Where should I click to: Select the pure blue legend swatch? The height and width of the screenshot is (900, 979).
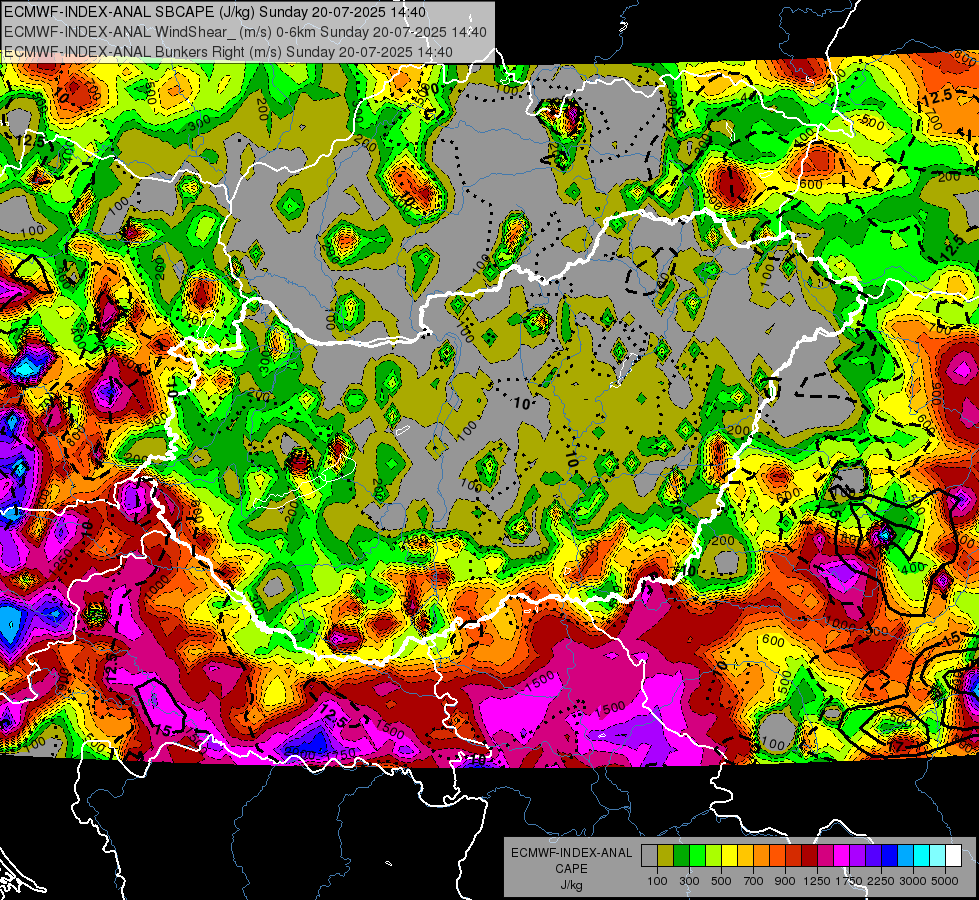890,856
